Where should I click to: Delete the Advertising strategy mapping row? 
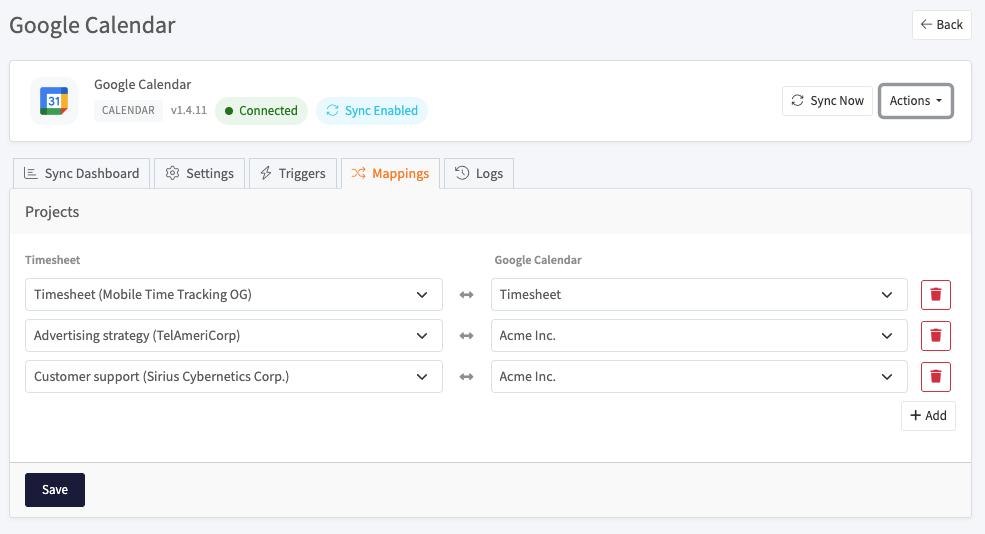935,335
